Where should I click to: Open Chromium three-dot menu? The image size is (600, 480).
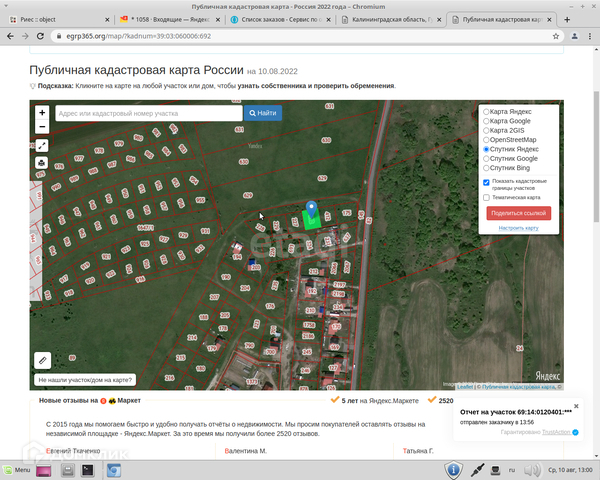[x=590, y=36]
